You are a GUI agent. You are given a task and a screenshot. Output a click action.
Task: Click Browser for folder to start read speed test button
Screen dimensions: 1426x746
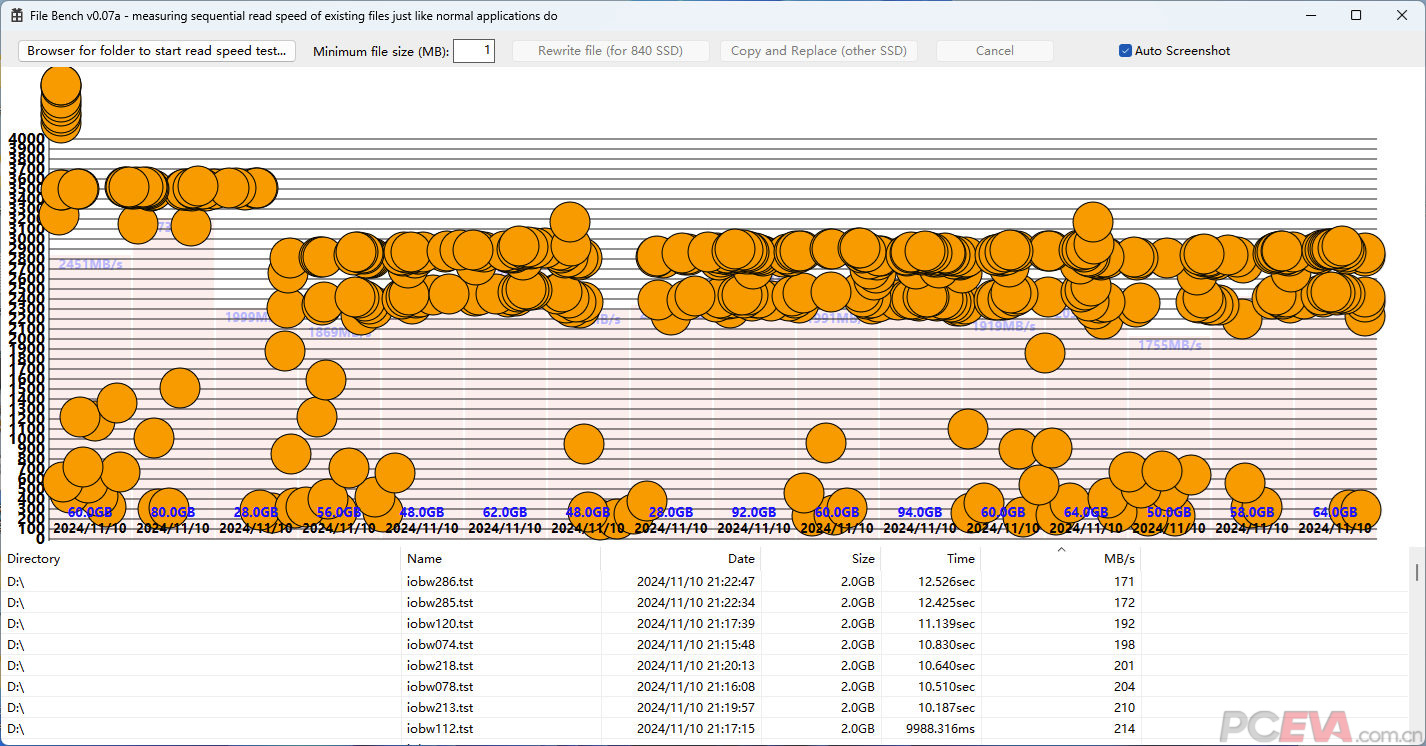coord(157,51)
